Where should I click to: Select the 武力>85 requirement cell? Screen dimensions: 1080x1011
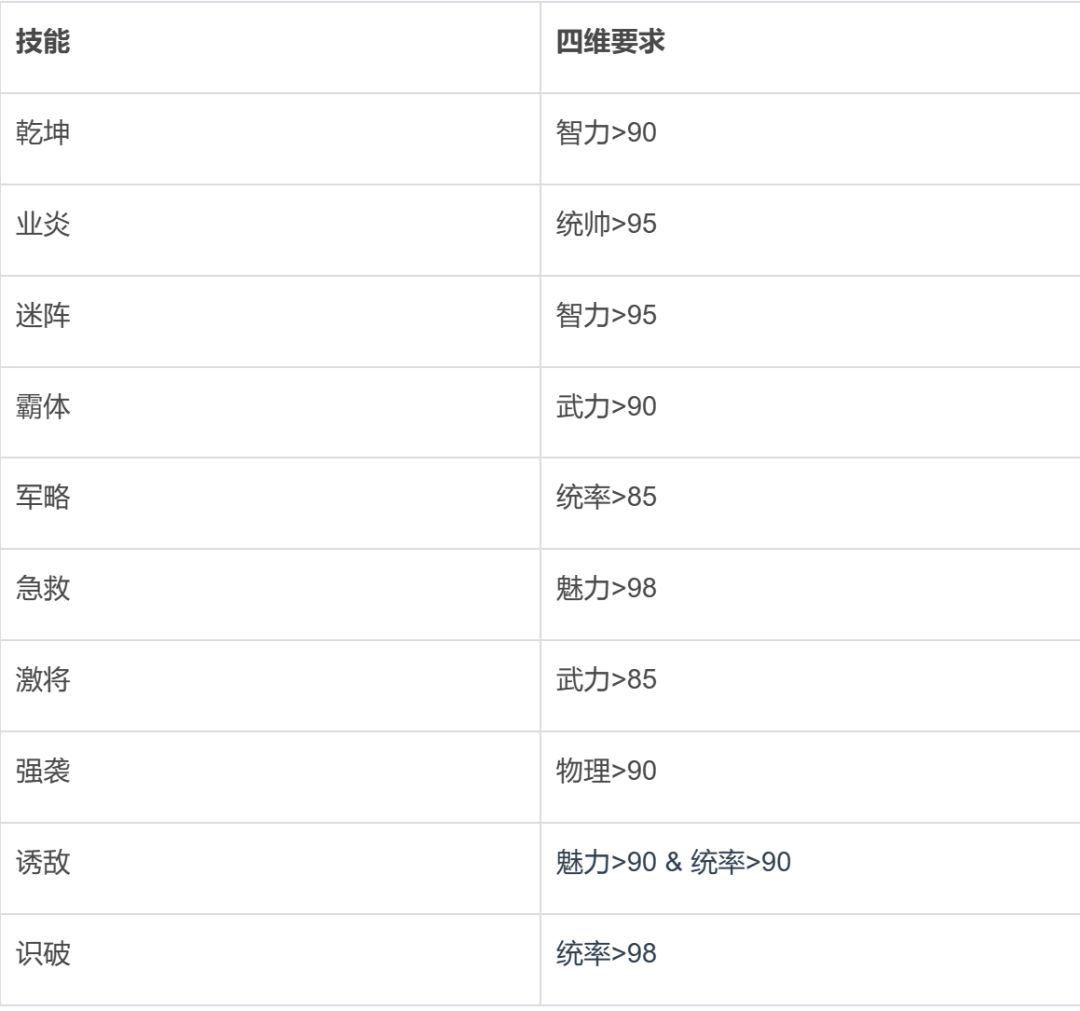(606, 680)
